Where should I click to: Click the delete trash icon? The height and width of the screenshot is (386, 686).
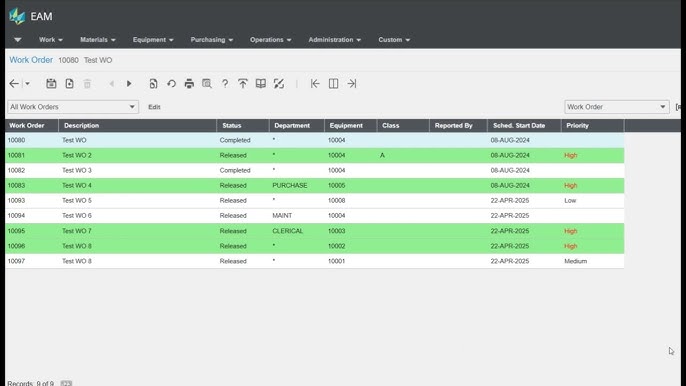click(x=87, y=84)
